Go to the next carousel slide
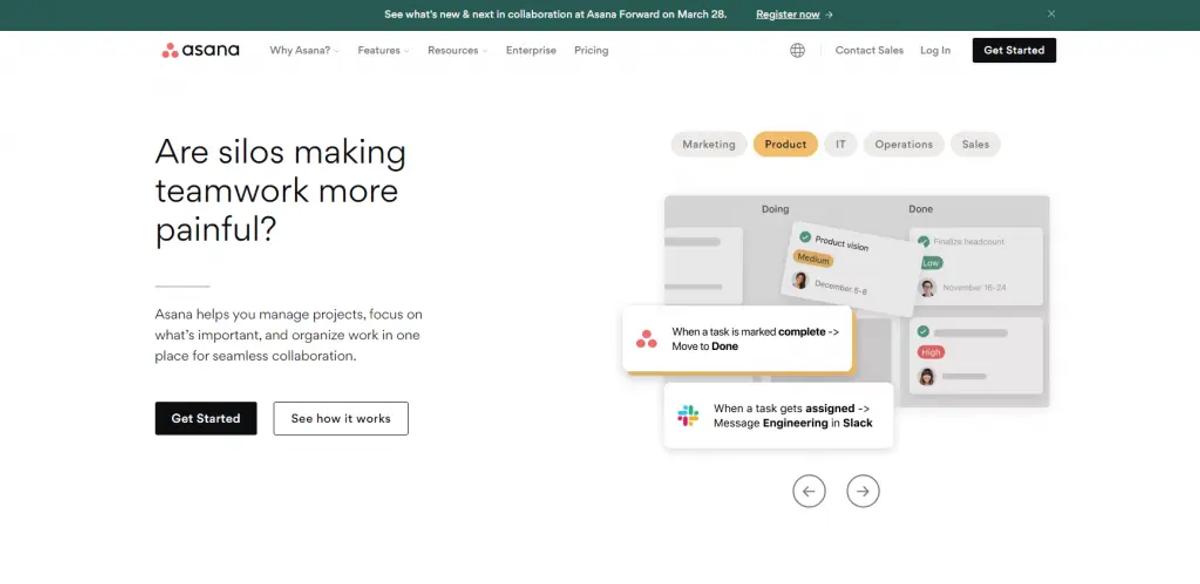This screenshot has height=584, width=1200. pos(863,491)
